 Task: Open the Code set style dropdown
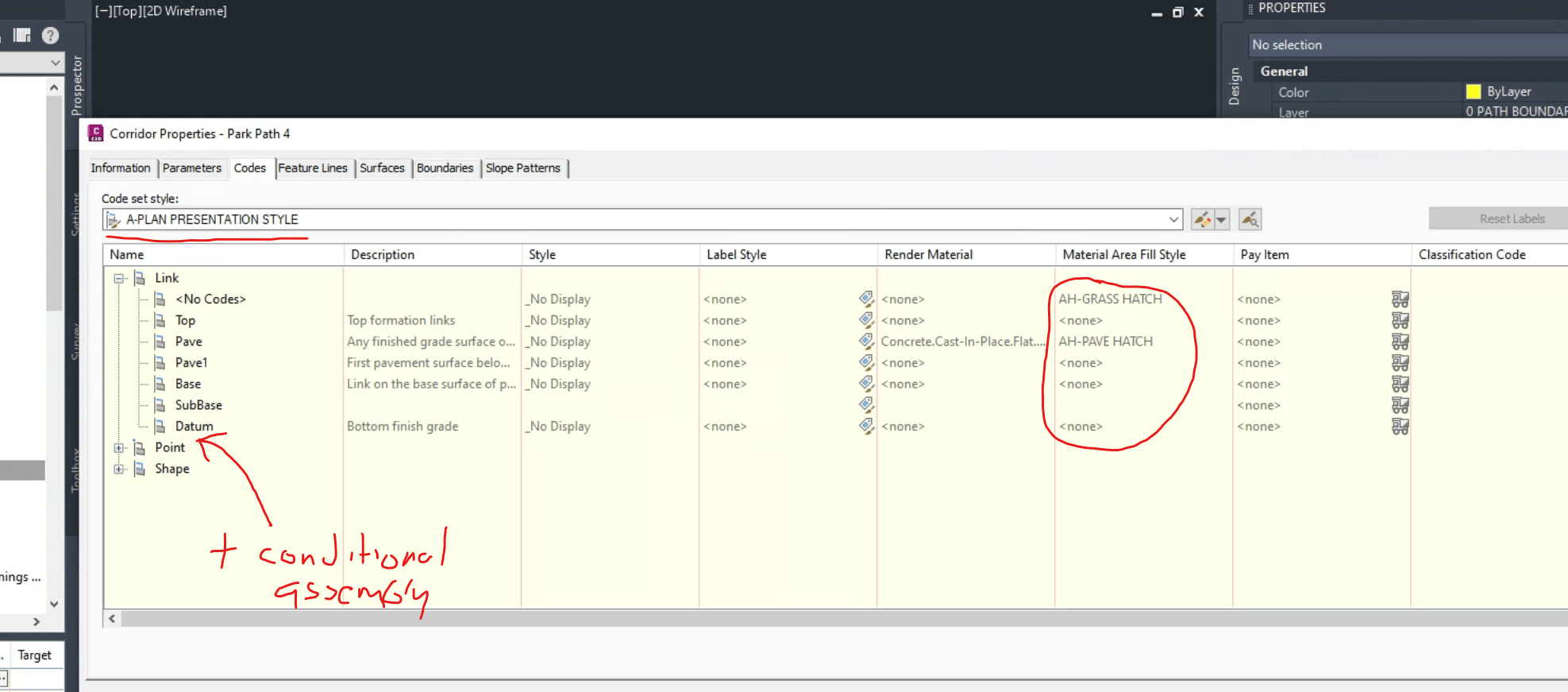tap(1173, 219)
